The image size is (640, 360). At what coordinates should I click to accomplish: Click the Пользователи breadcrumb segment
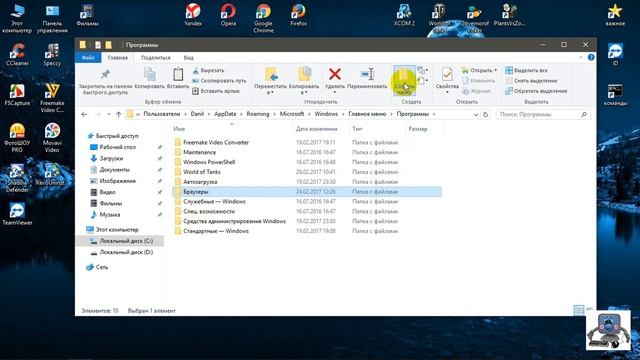pyautogui.click(x=162, y=114)
